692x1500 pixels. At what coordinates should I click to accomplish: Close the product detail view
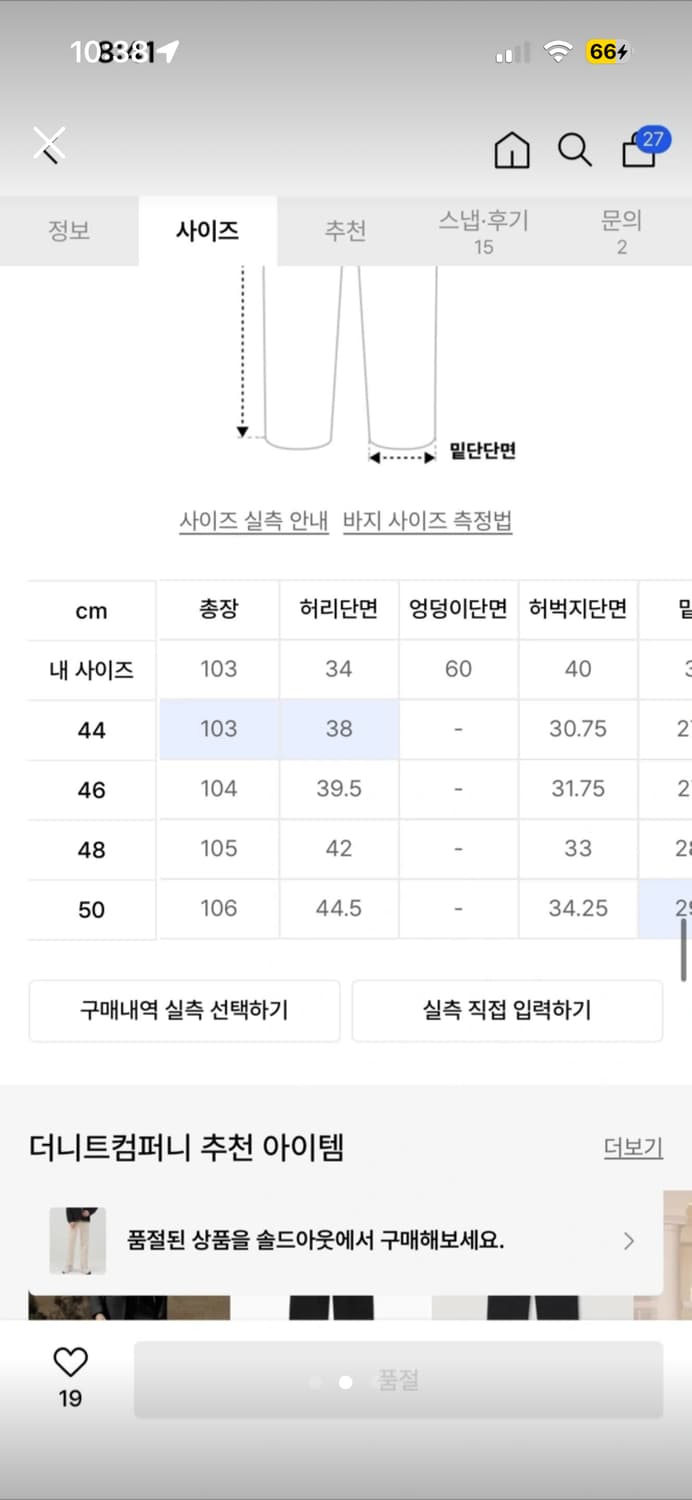[47, 143]
